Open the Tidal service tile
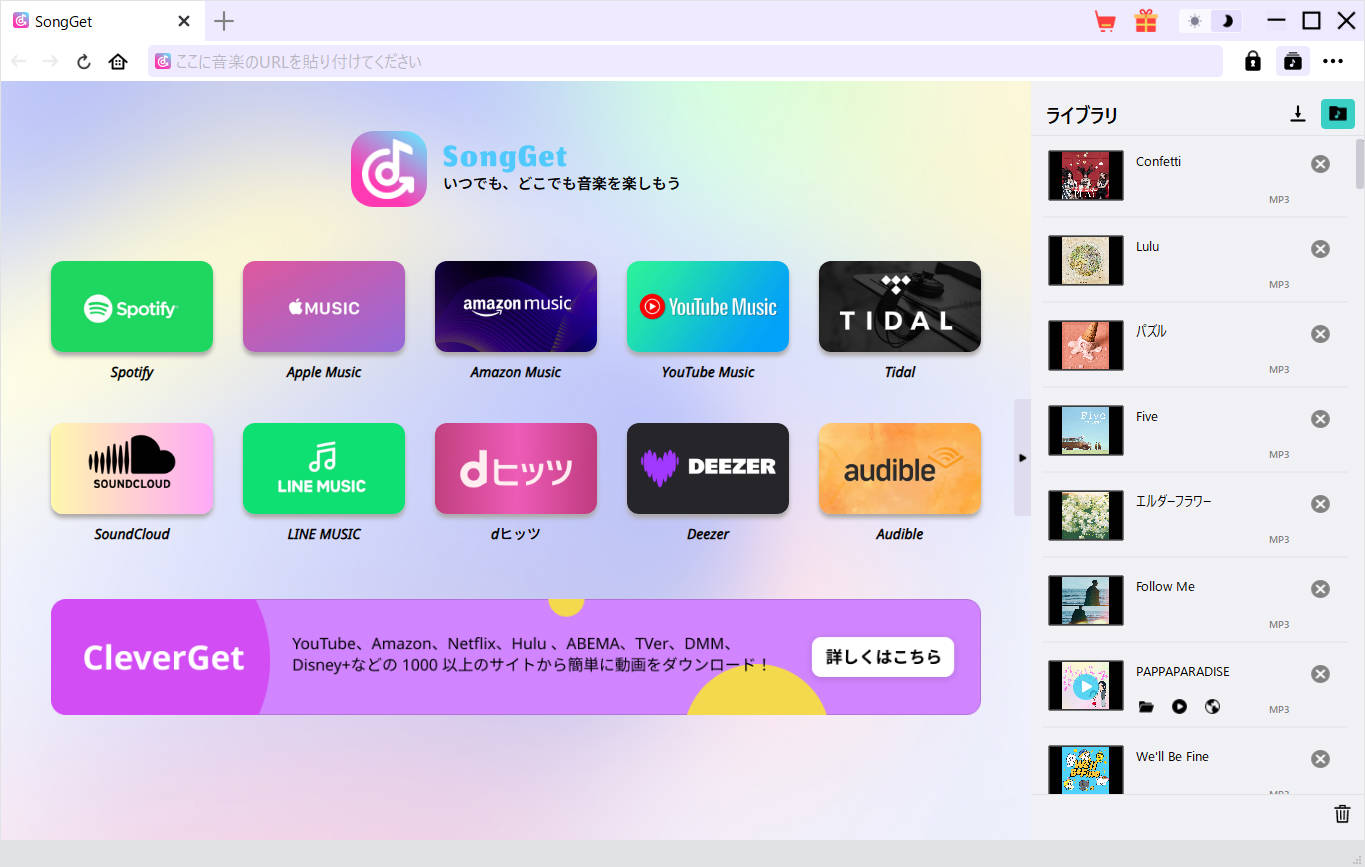This screenshot has height=867, width=1365. click(x=900, y=307)
